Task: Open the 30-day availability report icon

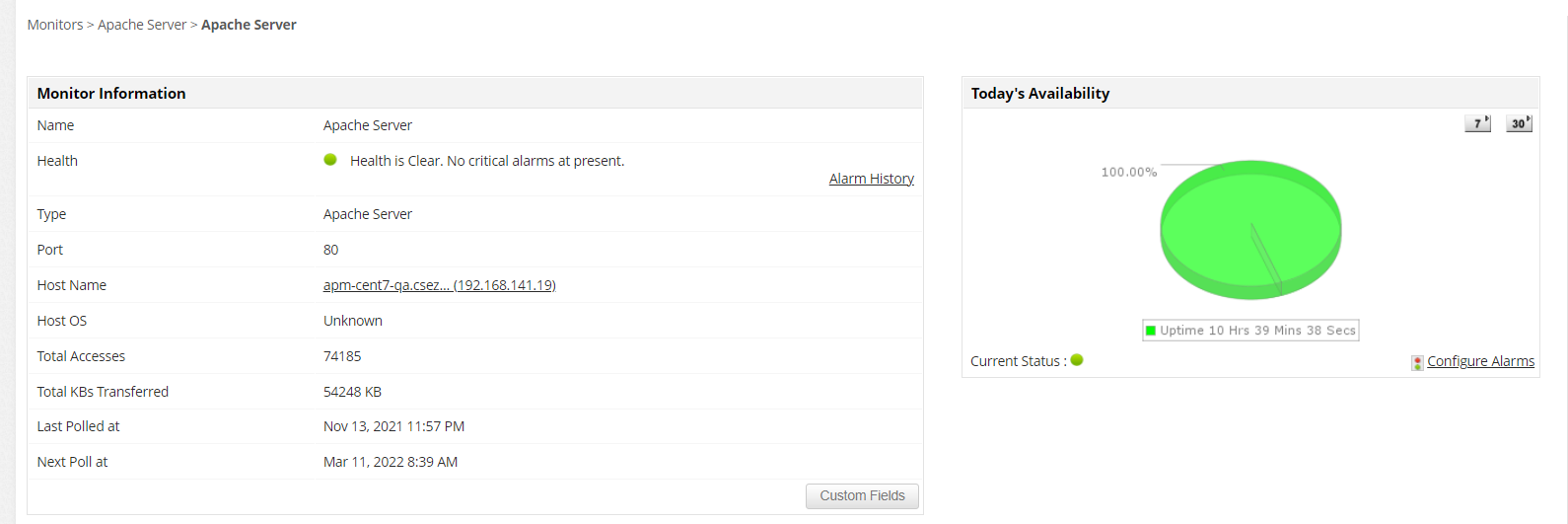Action: click(1519, 123)
